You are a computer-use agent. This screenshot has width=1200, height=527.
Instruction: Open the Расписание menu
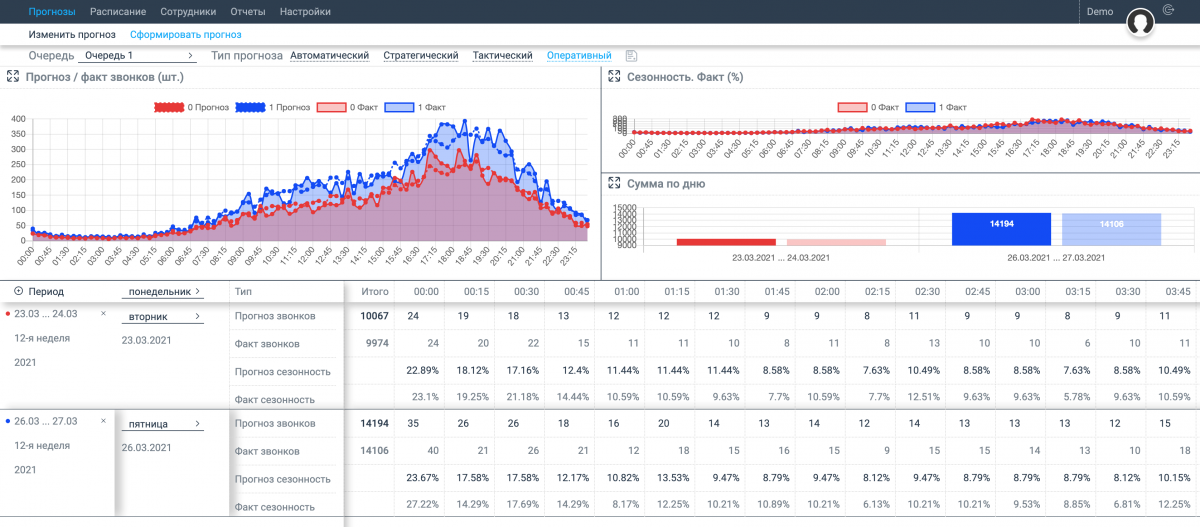(x=118, y=12)
